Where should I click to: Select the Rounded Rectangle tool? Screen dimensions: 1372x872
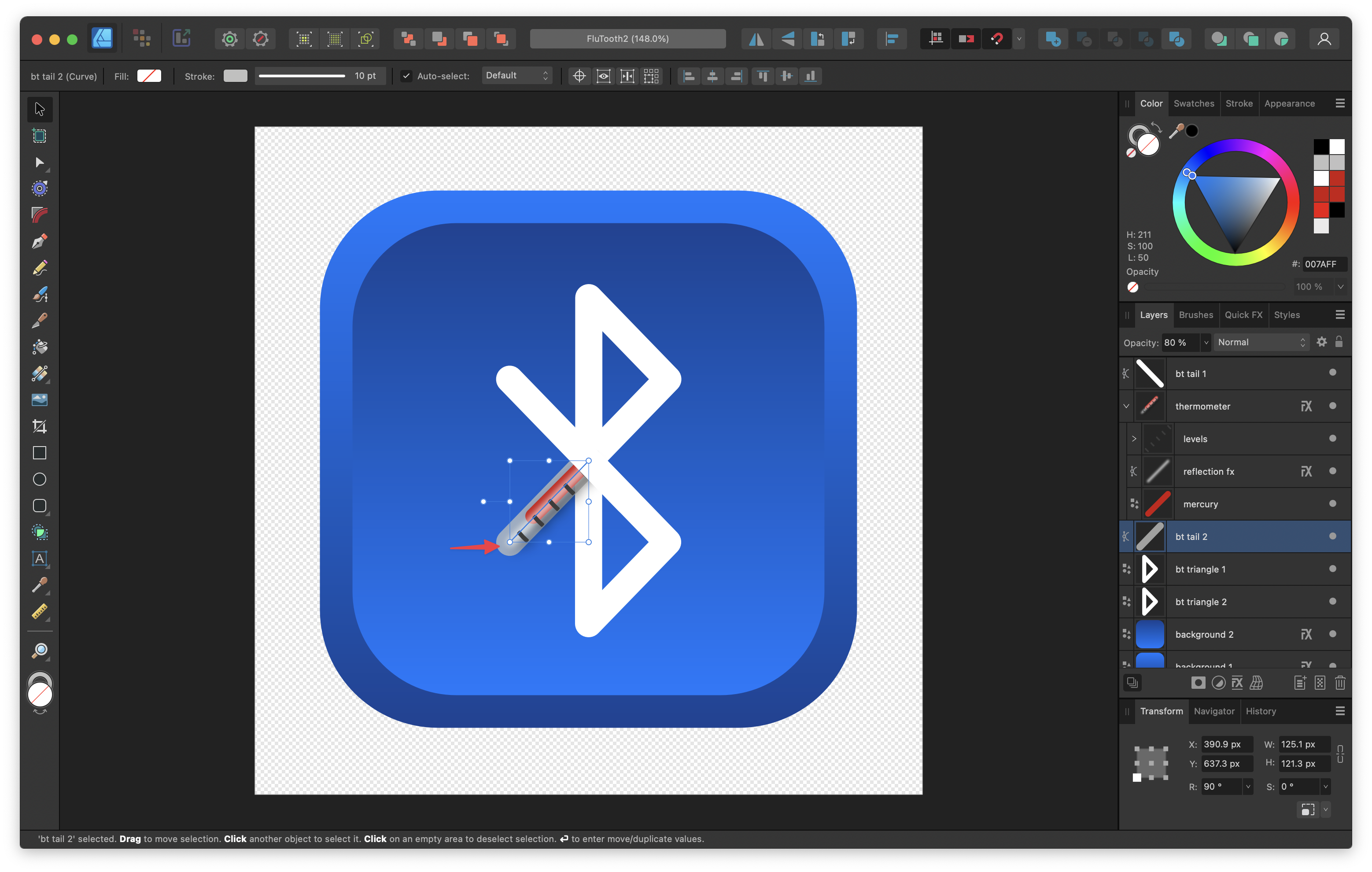39,506
